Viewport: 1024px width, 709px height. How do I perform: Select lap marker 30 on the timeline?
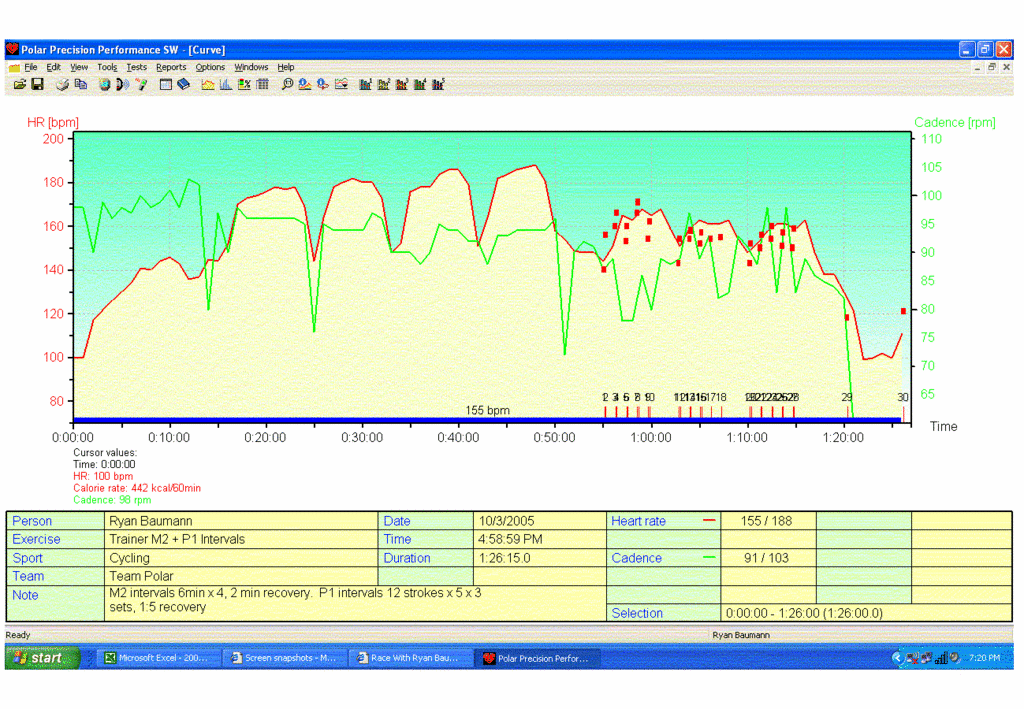click(903, 398)
